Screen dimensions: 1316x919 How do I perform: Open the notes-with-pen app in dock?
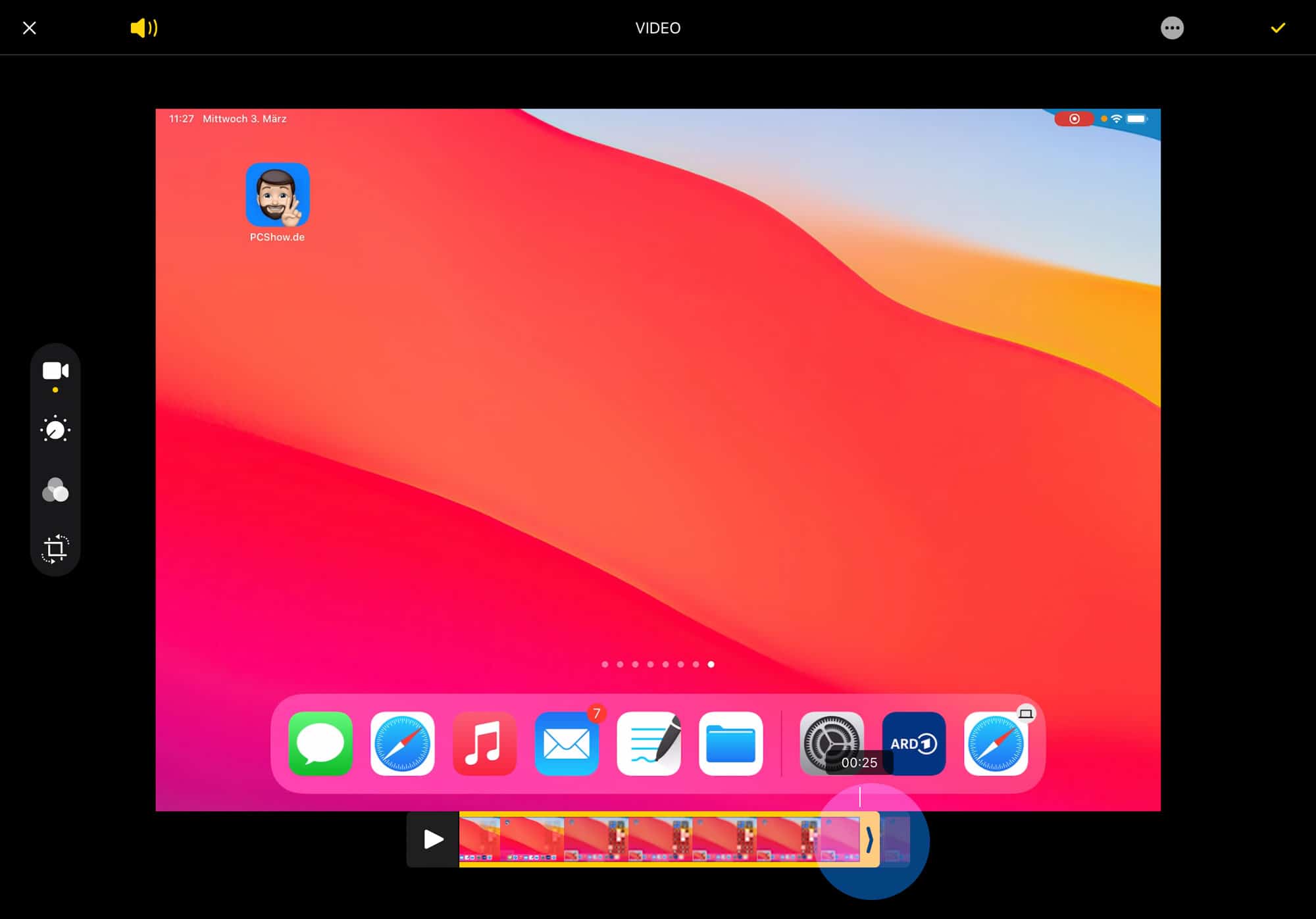click(649, 743)
